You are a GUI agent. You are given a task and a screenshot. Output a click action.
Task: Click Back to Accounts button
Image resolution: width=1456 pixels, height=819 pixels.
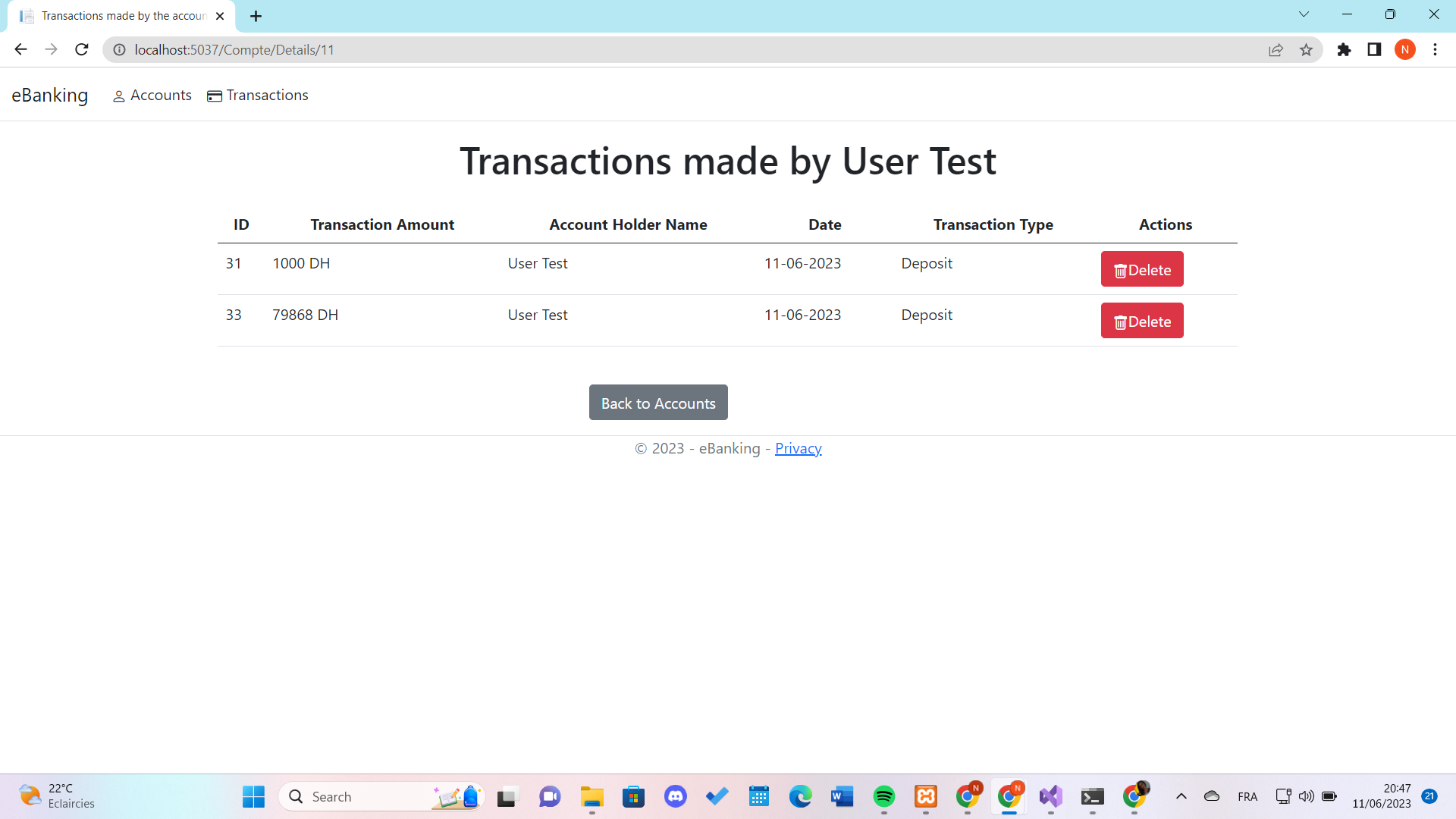(x=657, y=403)
